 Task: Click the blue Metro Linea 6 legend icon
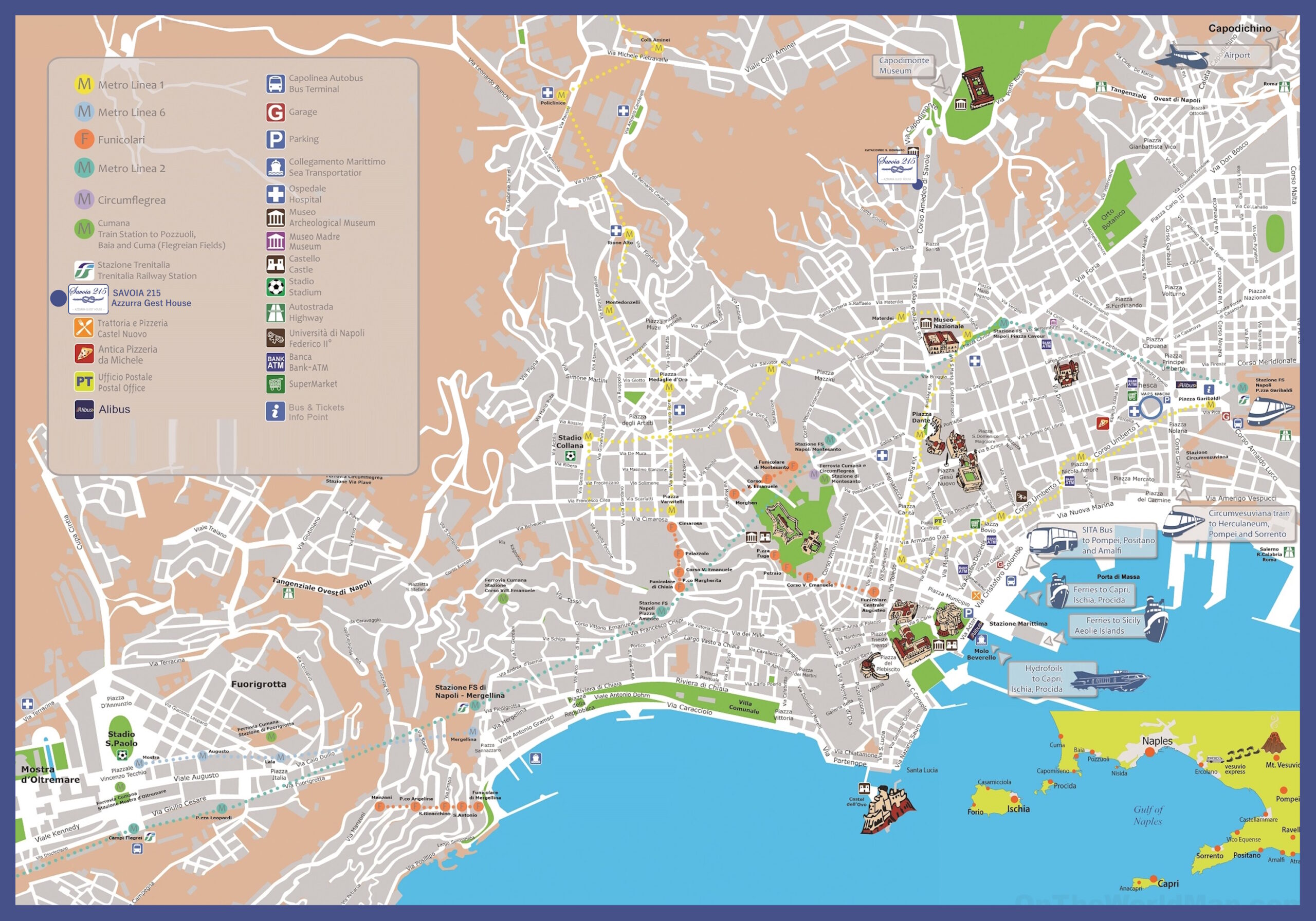coord(84,112)
